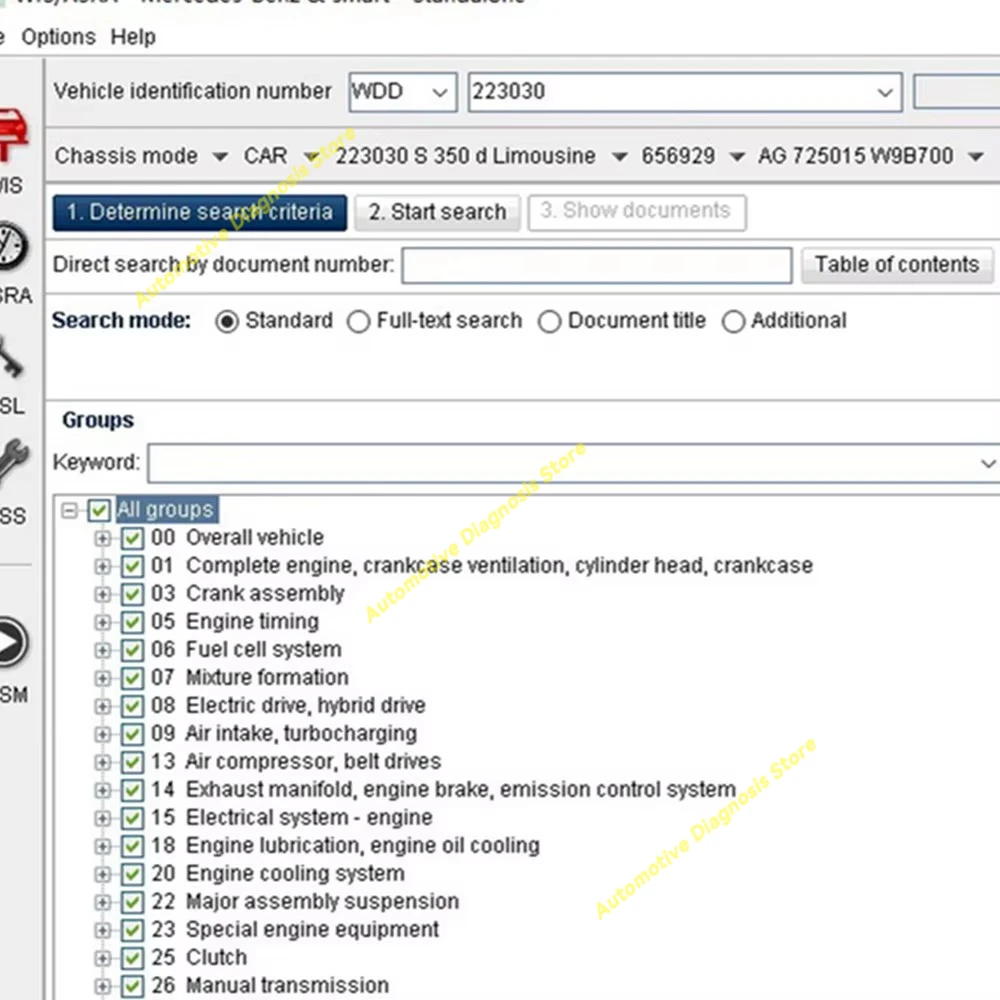Uncheck the 00 Overall vehicle checkbox
The width and height of the screenshot is (1000, 1000).
pyautogui.click(x=132, y=538)
